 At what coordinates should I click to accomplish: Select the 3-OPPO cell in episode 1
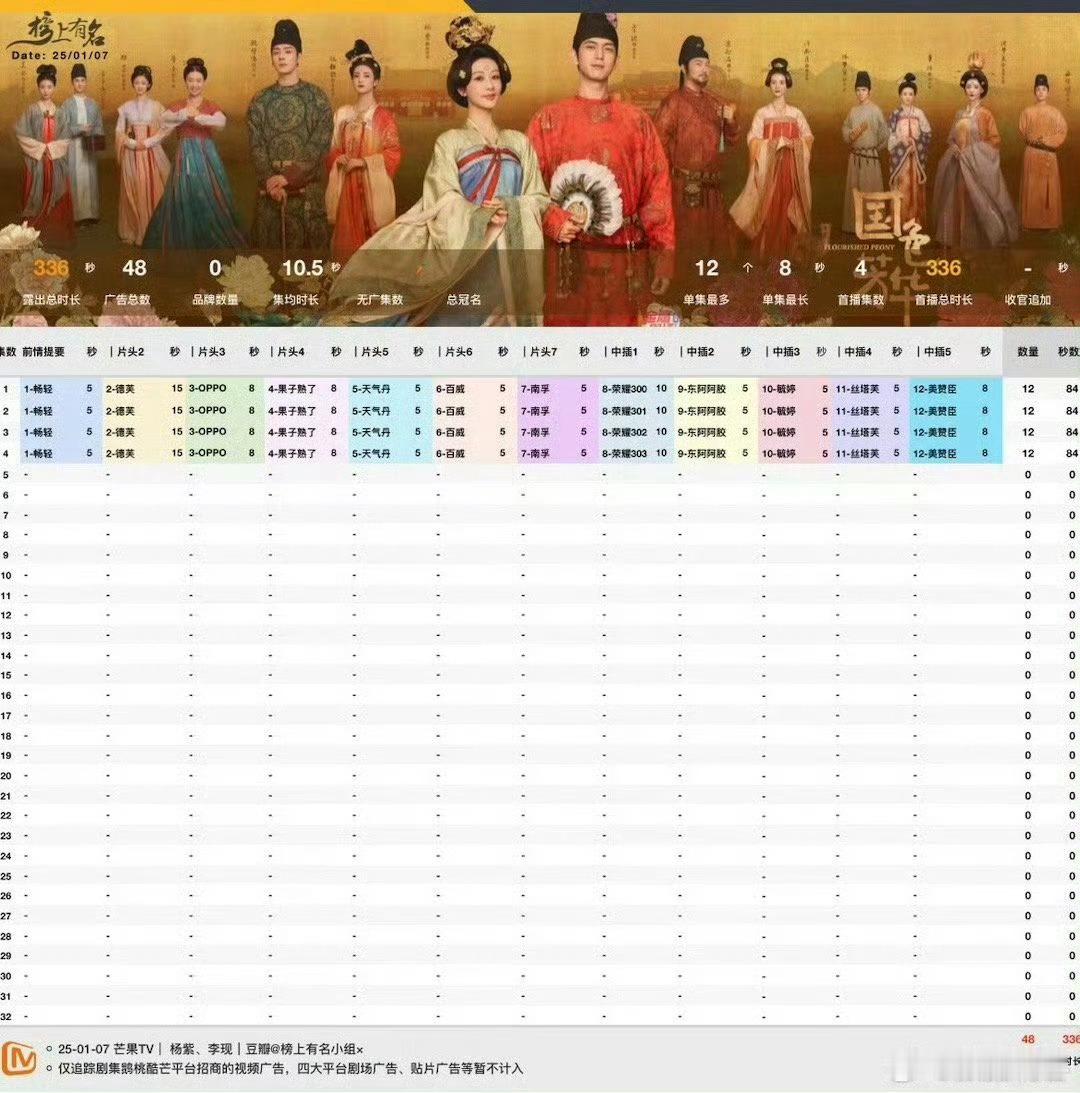[207, 388]
